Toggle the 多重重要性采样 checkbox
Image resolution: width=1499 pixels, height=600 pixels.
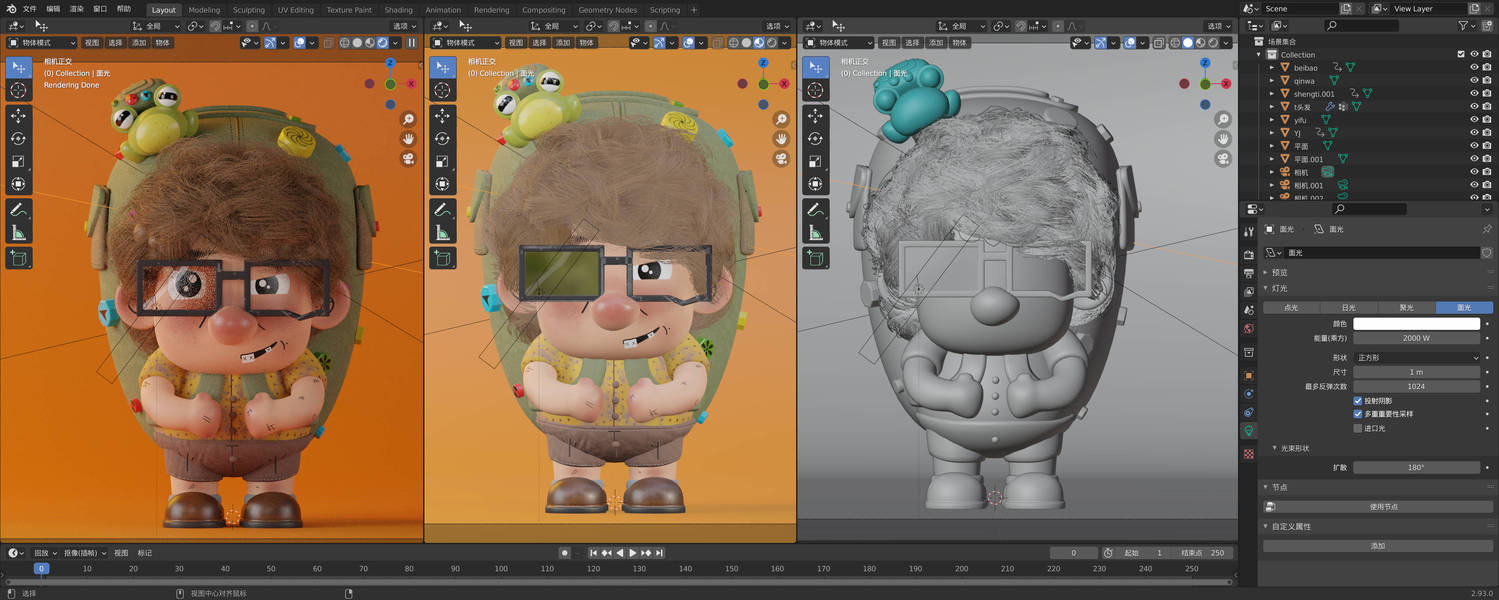[x=1358, y=414]
